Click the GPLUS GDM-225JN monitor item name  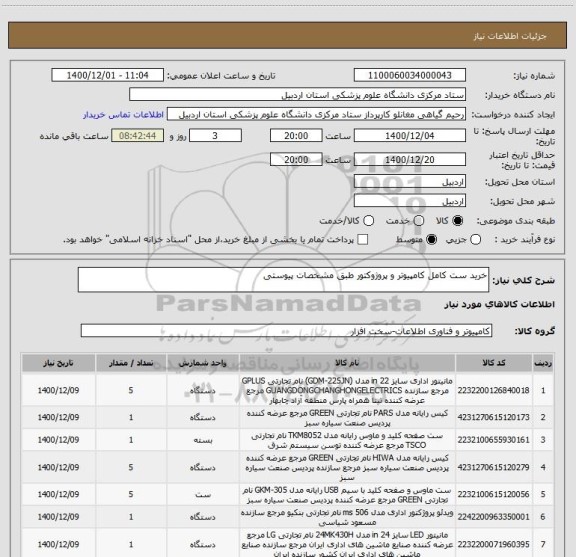coord(347,390)
